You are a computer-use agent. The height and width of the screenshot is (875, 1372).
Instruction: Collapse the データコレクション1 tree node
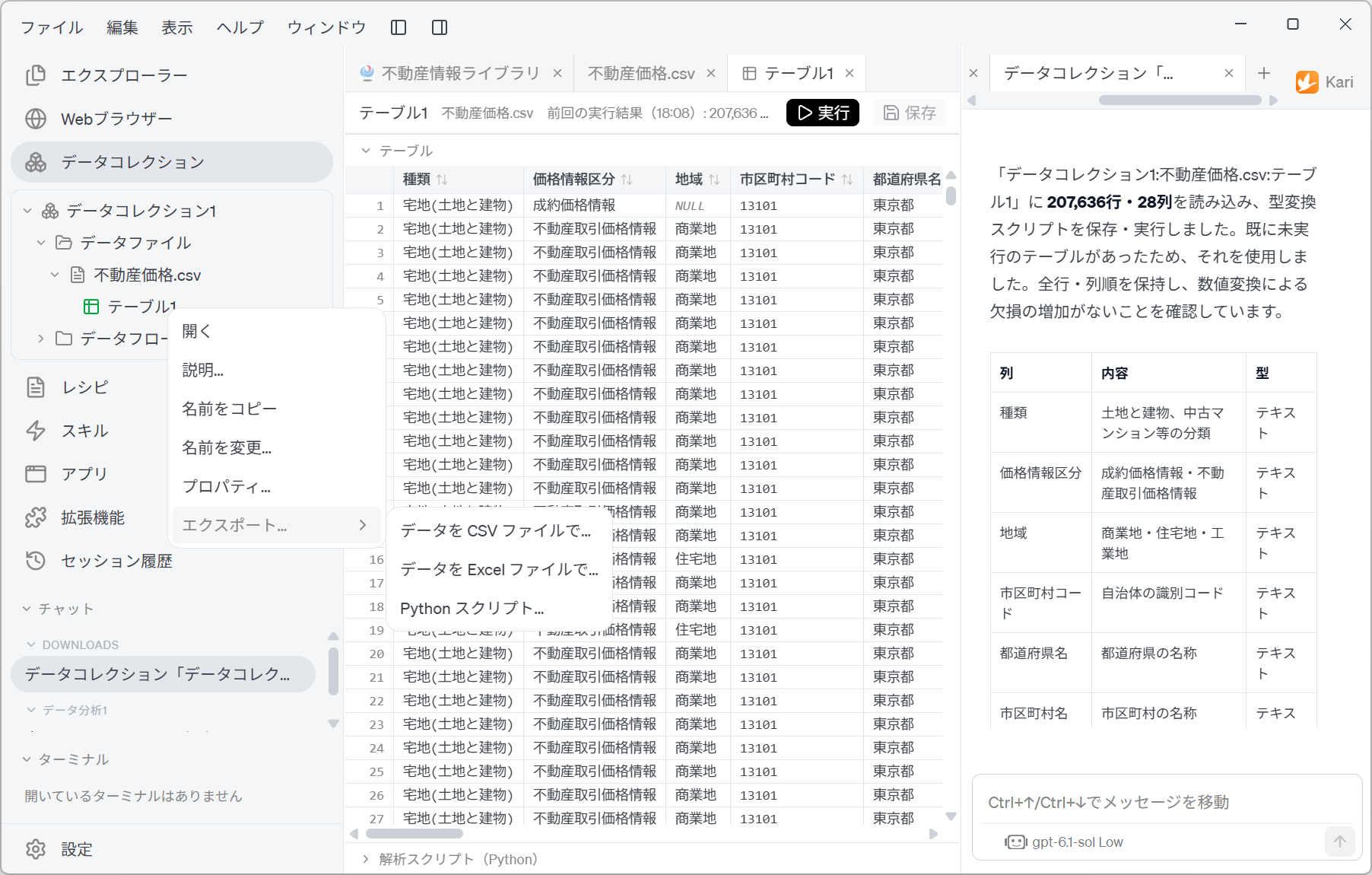[27, 211]
